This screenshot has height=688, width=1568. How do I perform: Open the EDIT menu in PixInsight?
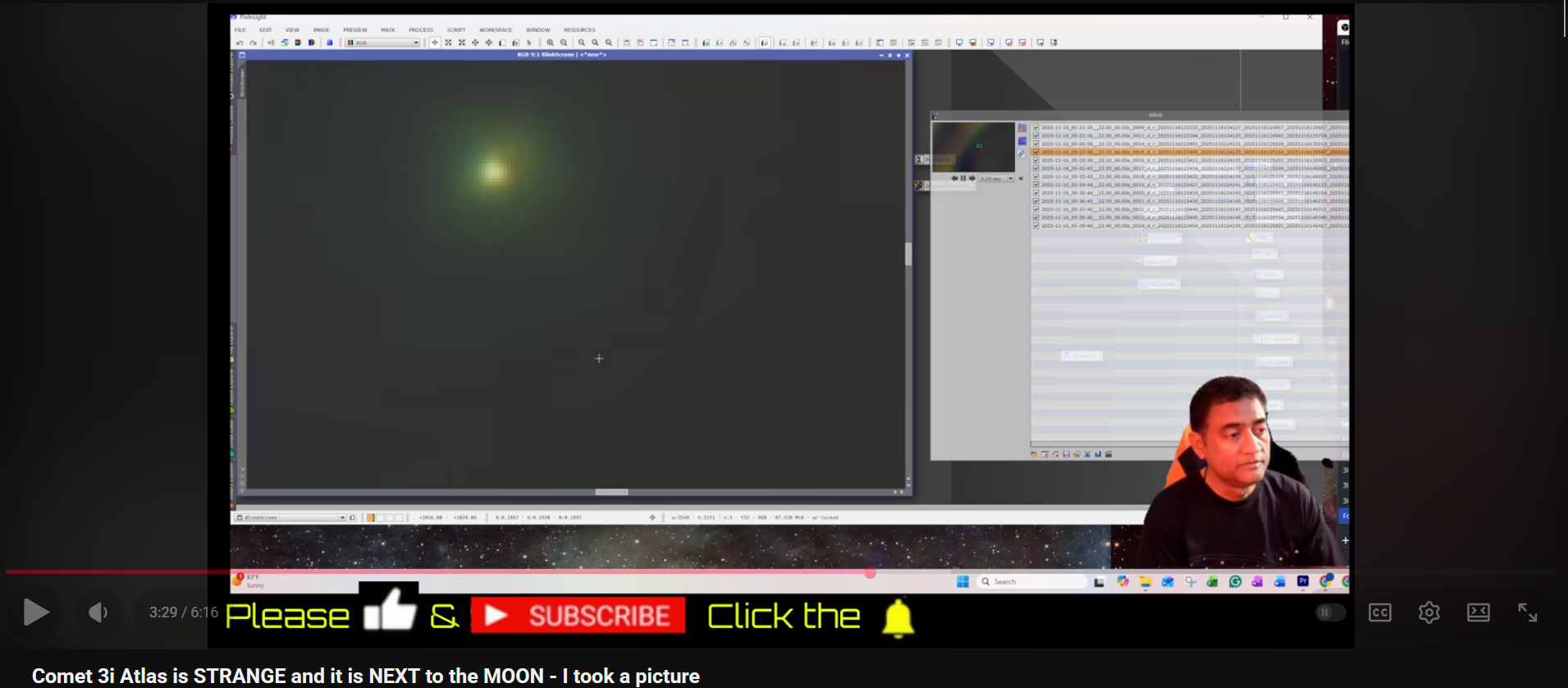click(x=265, y=30)
